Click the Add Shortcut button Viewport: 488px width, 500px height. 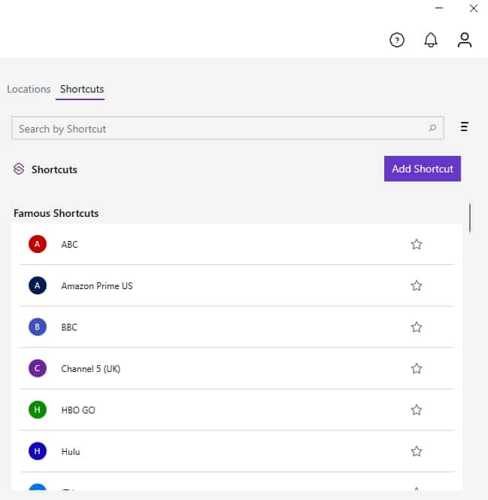click(x=422, y=169)
